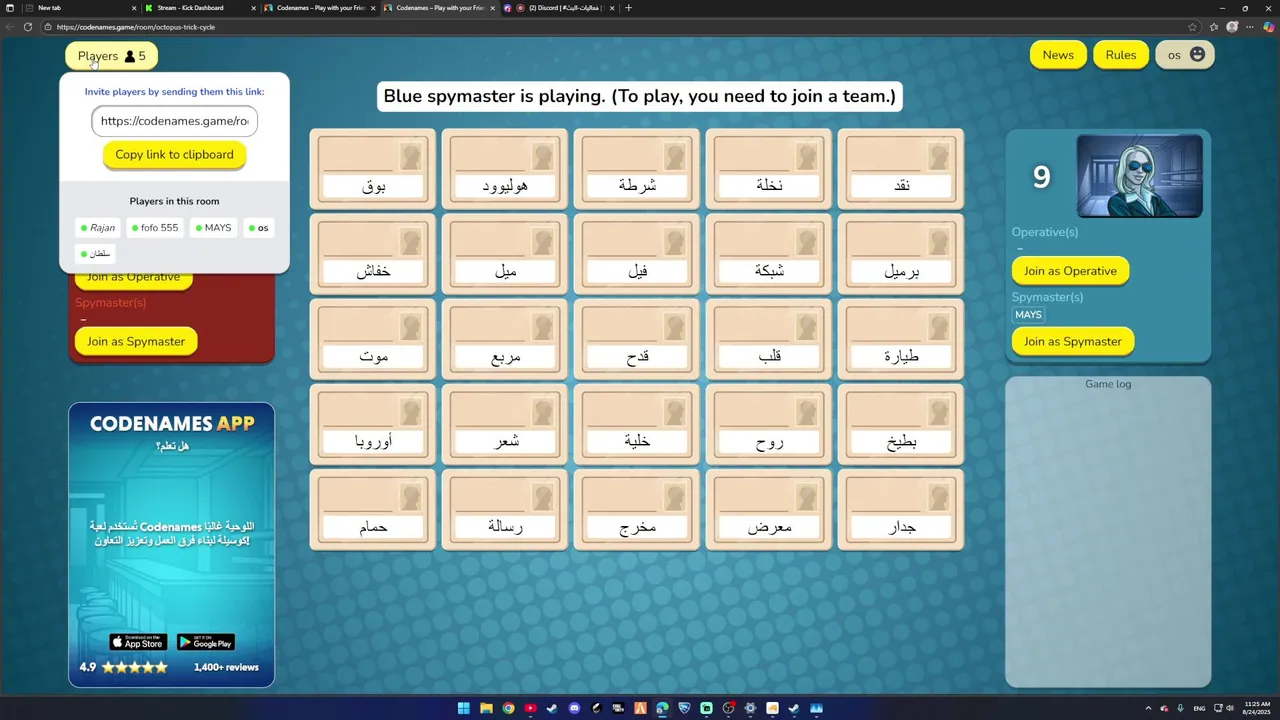Open Windows Start menu
Screen dimensions: 1280x720
coord(464,708)
